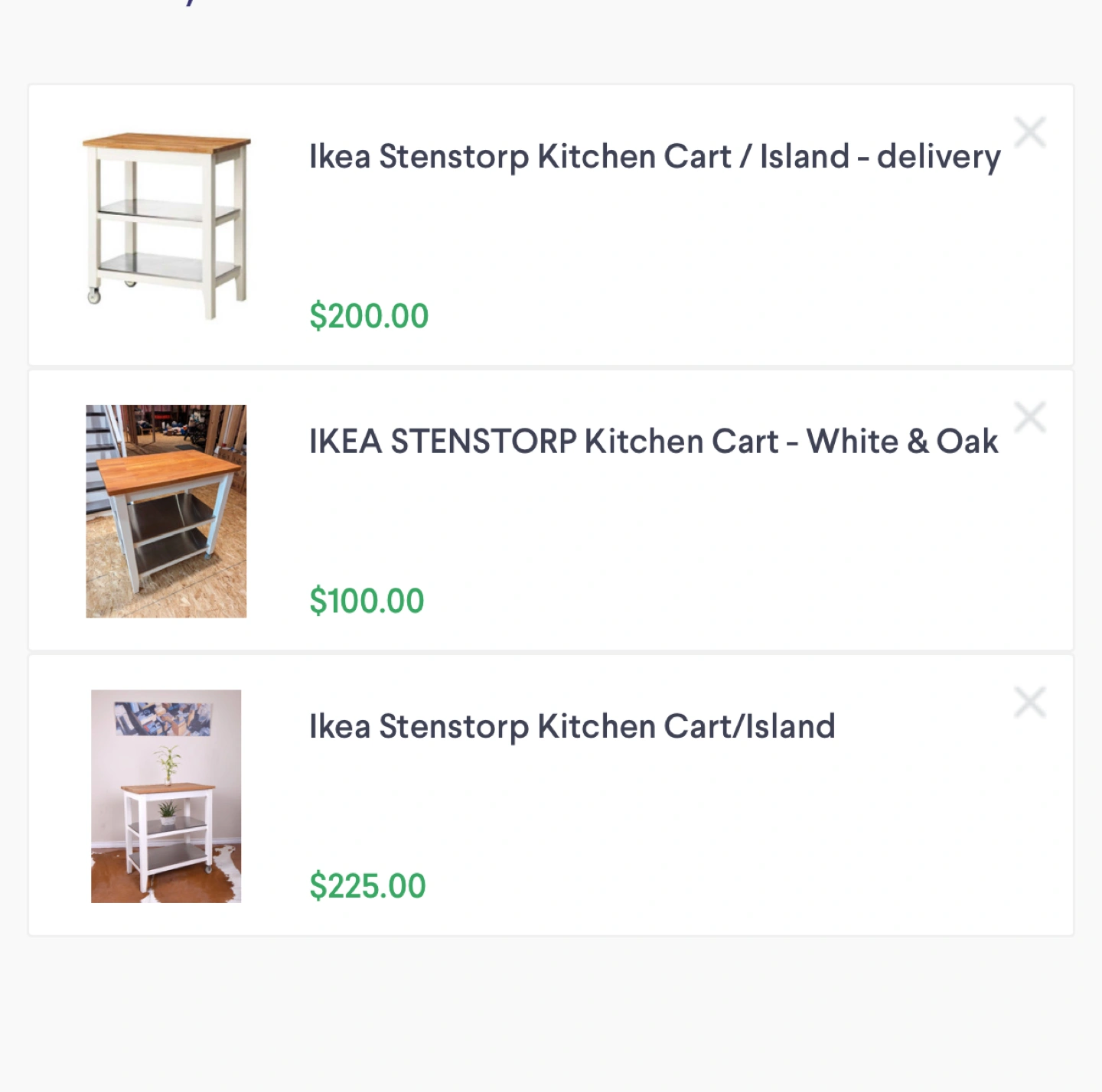The image size is (1102, 1092).
Task: Open the $200.00 cart product photo
Action: tap(167, 226)
